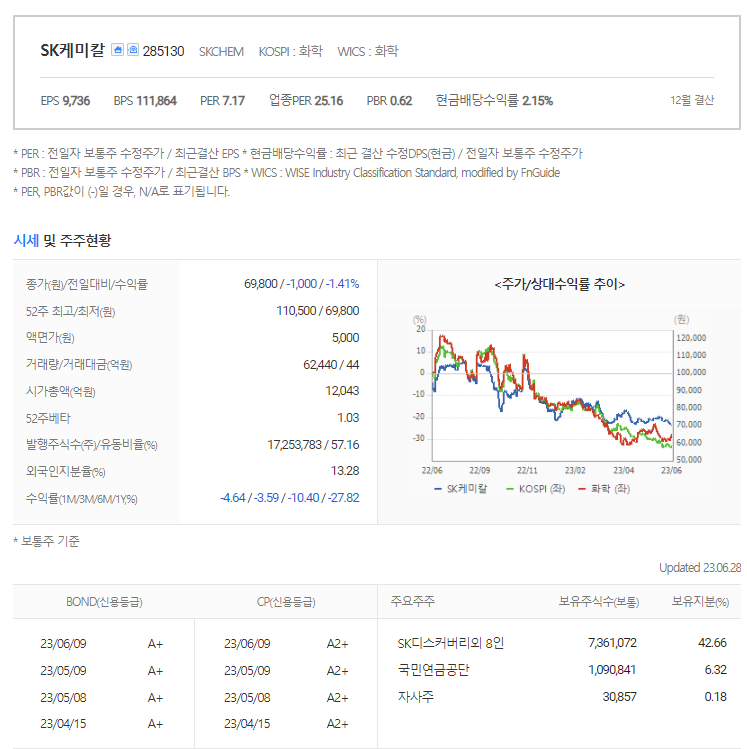Image resolution: width=747 pixels, height=749 pixels.
Task: Click the 52주베타 value 1.03
Action: coord(348,417)
